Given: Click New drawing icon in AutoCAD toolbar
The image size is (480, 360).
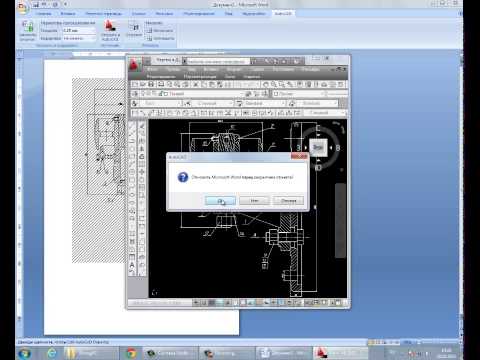Looking at the screenshot, I should point(135,84).
